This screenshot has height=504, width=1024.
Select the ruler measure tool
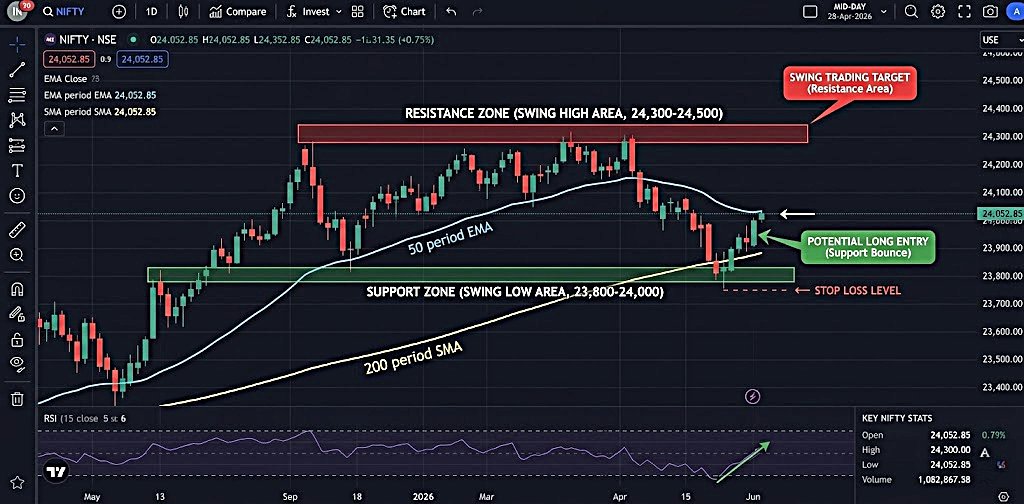18,229
